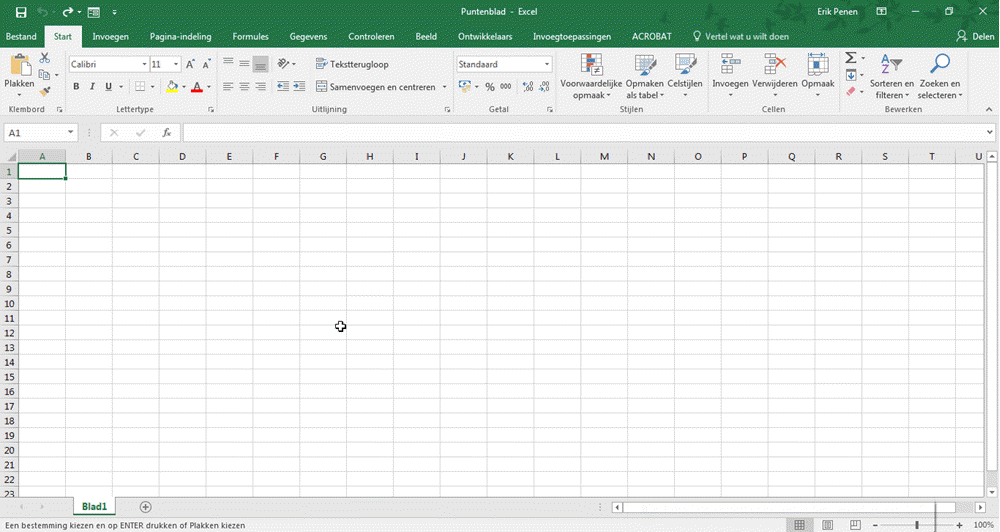Align cell content to middle

[x=244, y=64]
